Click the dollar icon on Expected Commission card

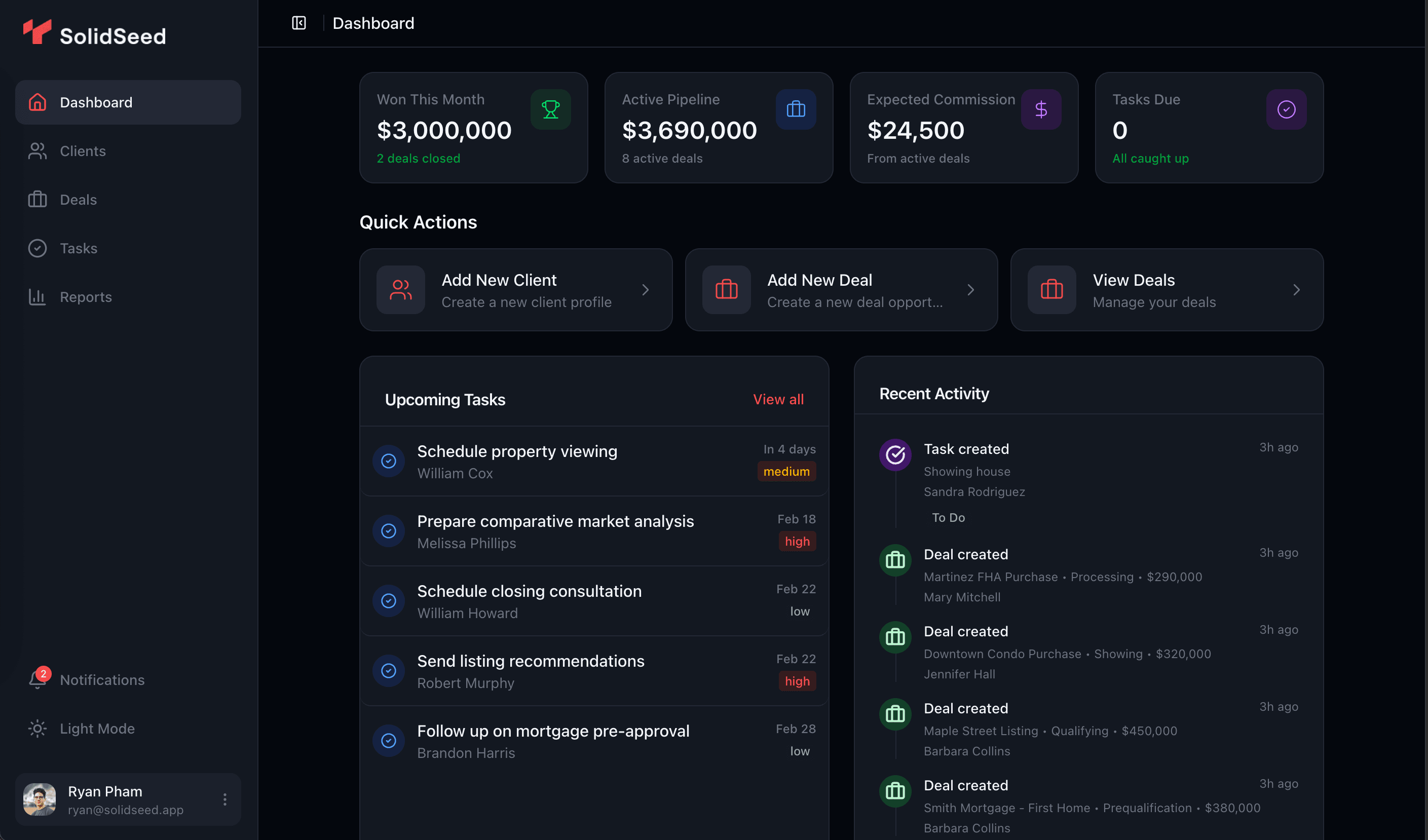pyautogui.click(x=1041, y=109)
